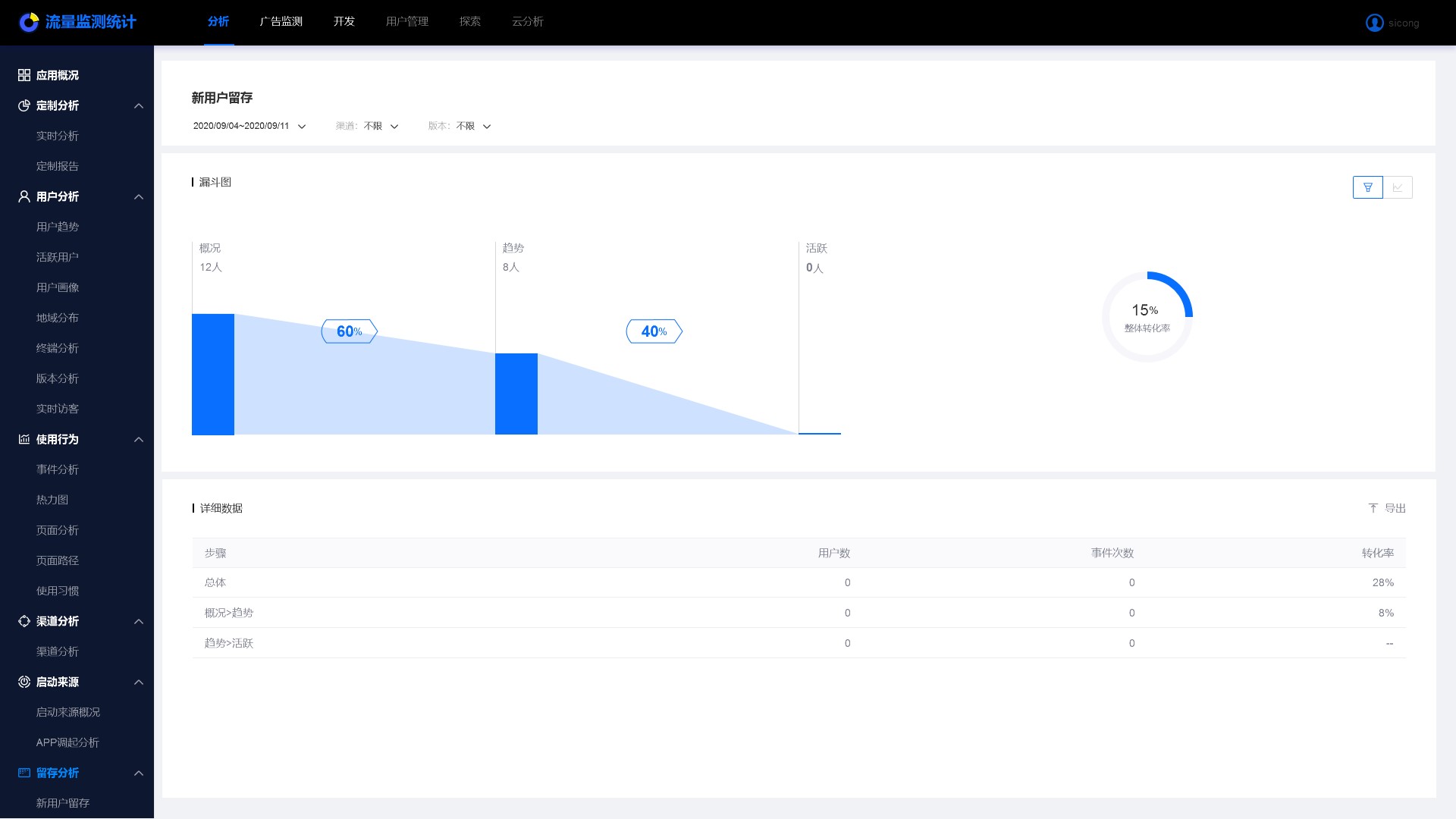
Task: Select the 总体 table row
Action: click(799, 582)
